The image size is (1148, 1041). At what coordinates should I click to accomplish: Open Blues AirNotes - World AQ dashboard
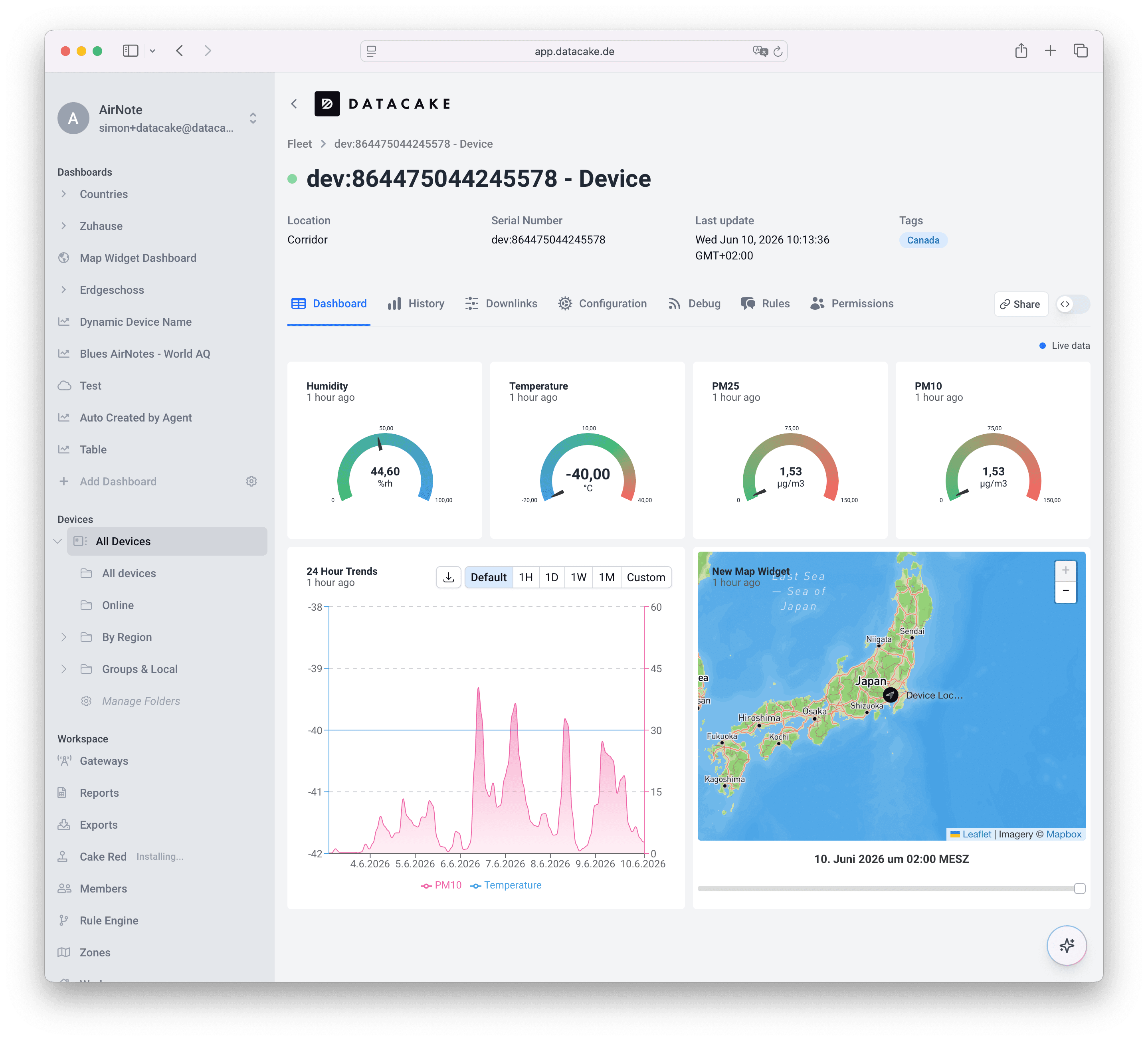(144, 354)
